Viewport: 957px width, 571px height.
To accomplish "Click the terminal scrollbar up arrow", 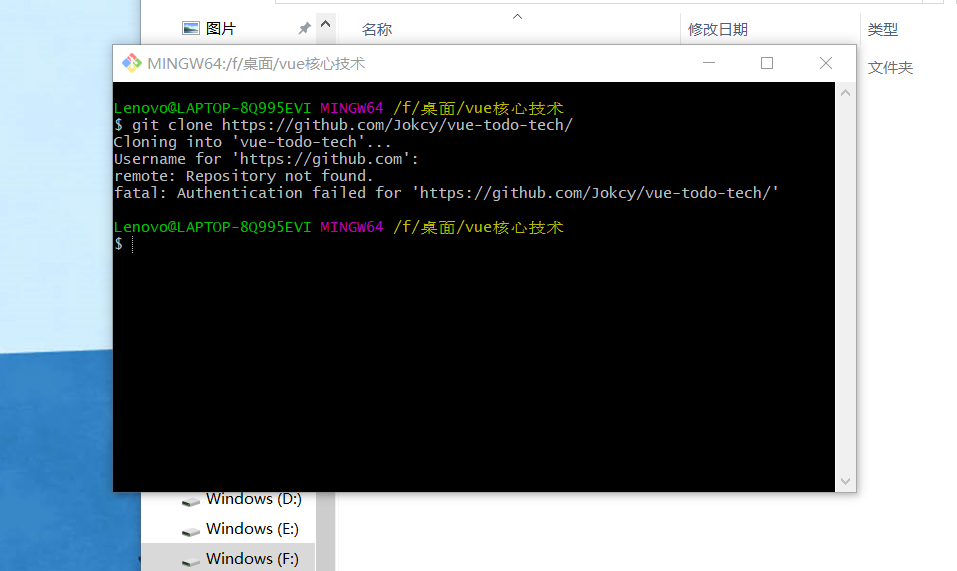I will coord(845,93).
